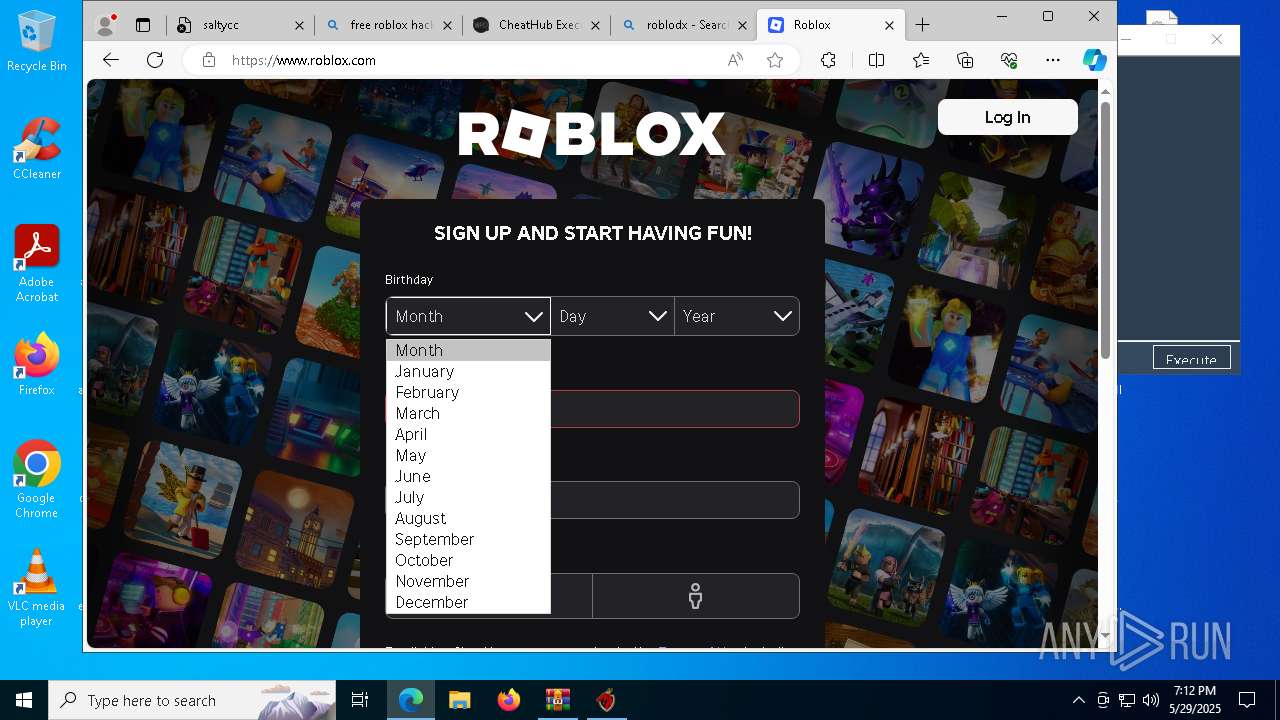Image resolution: width=1280 pixels, height=720 pixels.
Task: Click Execute in background window
Action: coord(1191,359)
